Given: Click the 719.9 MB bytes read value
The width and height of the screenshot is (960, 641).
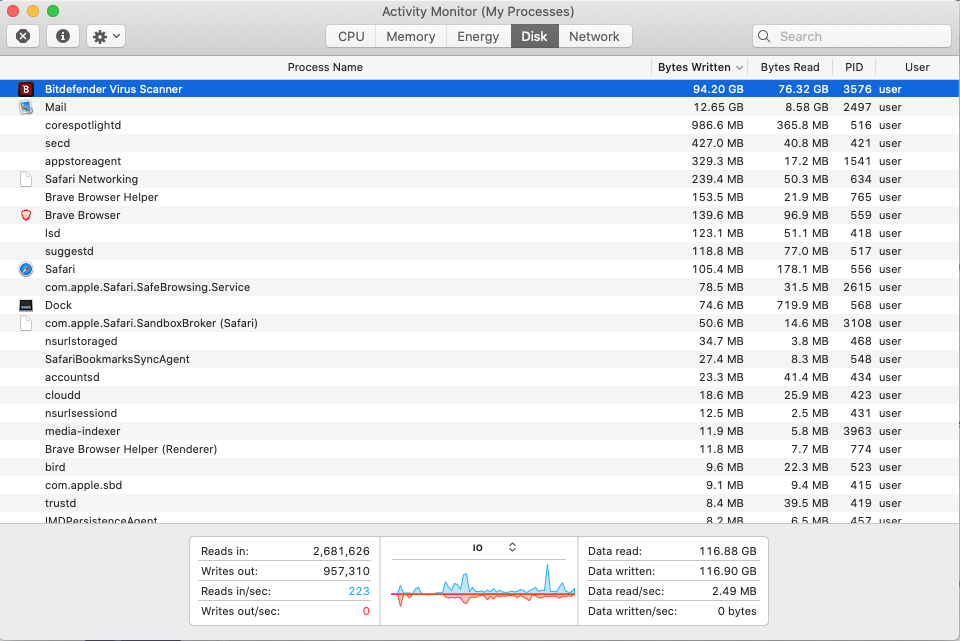Looking at the screenshot, I should [803, 306].
